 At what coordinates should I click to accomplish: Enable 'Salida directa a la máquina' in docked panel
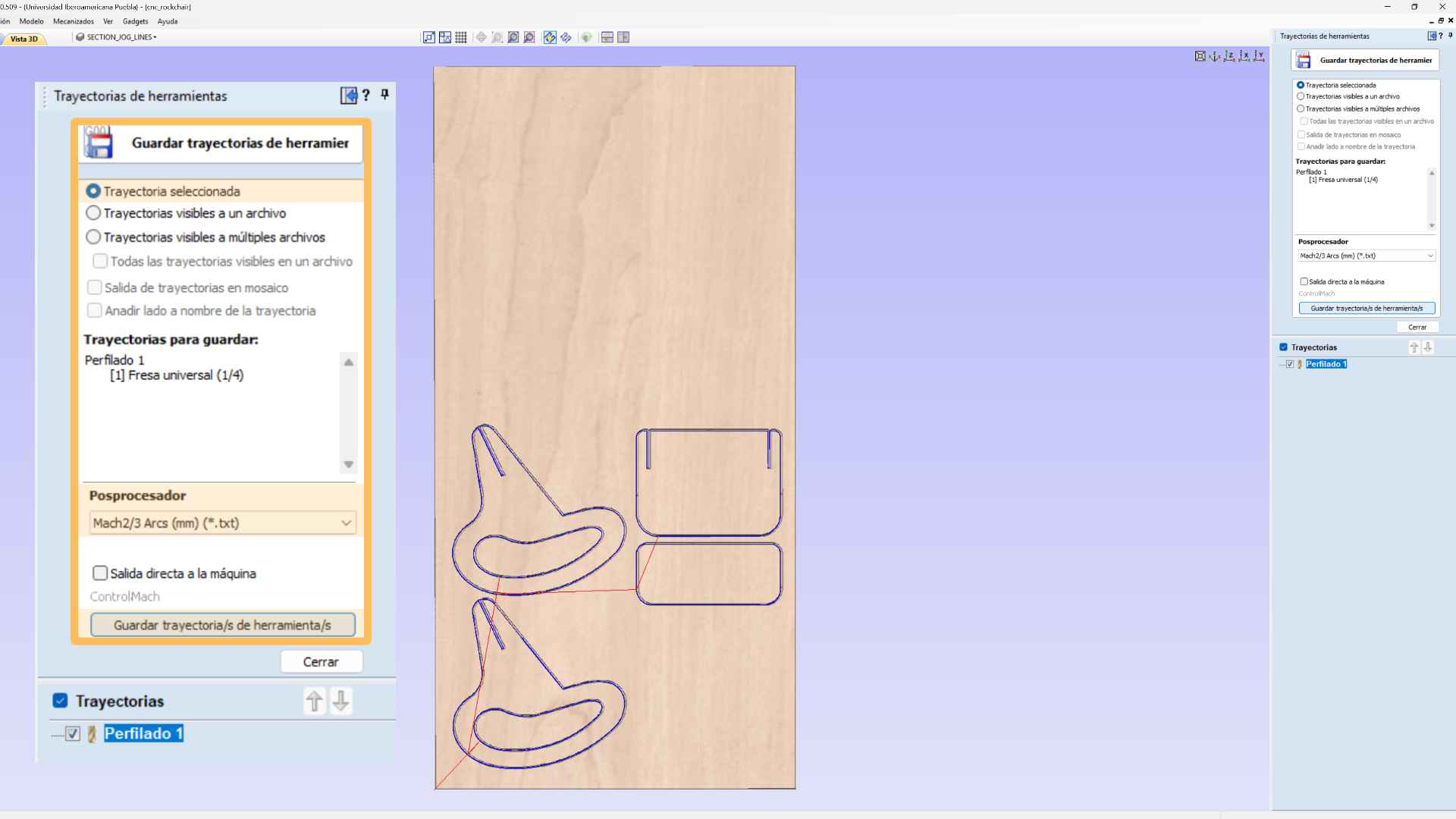1304,281
